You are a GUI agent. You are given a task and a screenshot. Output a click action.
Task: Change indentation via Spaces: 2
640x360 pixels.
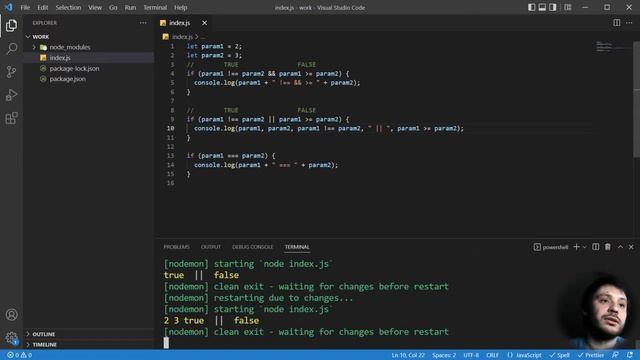point(444,355)
